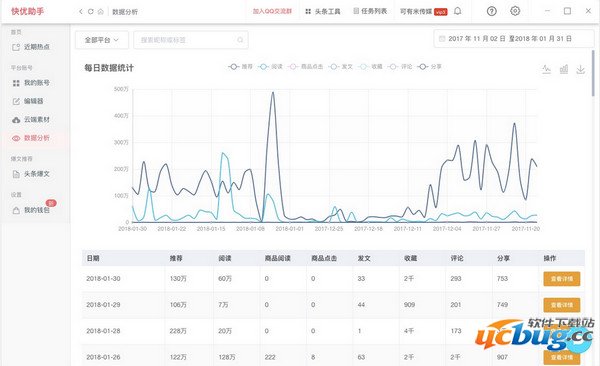Click 加入QQ交流群 link

pyautogui.click(x=272, y=11)
